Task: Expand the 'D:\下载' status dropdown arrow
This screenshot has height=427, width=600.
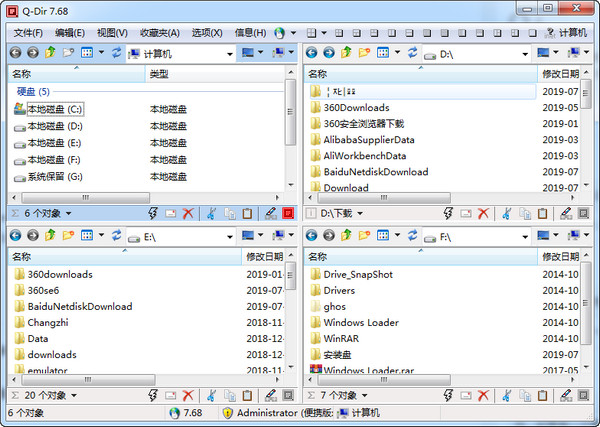Action: (360, 214)
